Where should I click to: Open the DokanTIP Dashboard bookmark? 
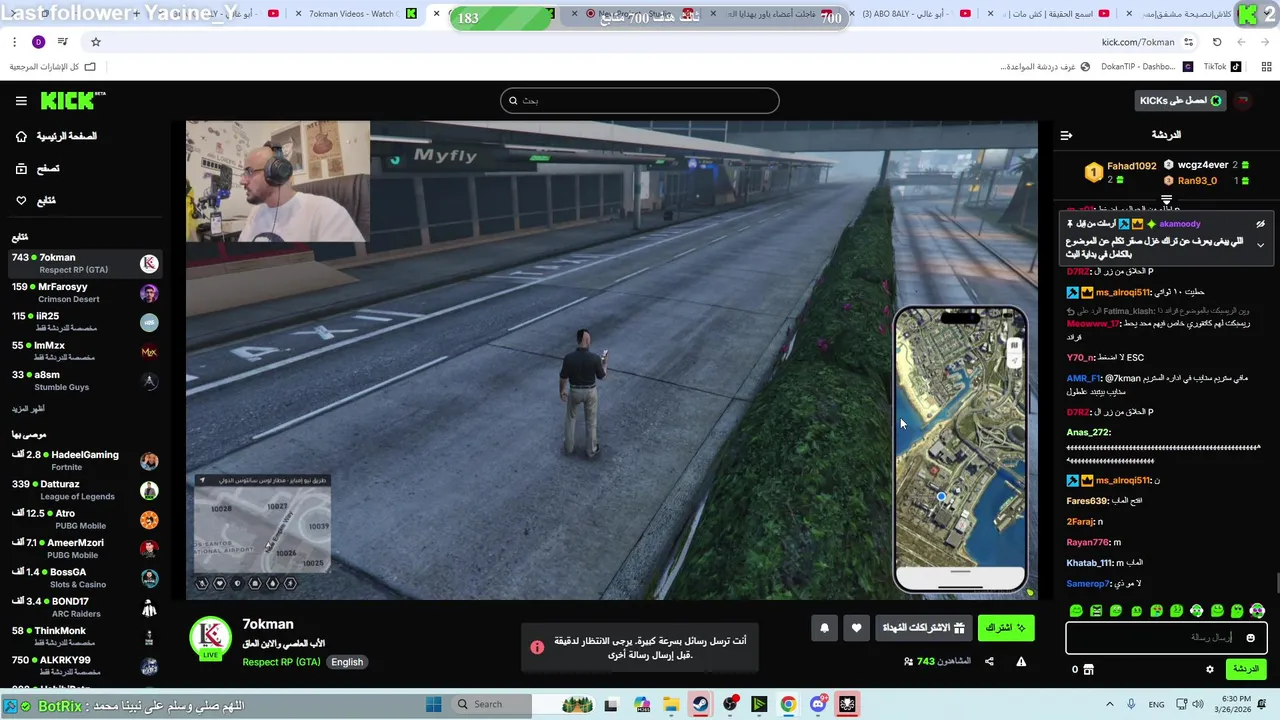pyautogui.click(x=1145, y=67)
